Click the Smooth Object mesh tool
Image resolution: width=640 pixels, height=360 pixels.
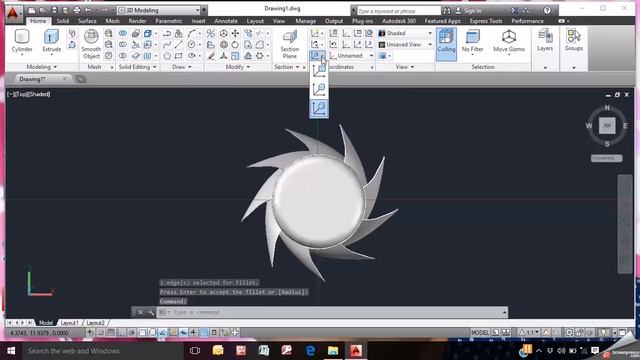91,44
